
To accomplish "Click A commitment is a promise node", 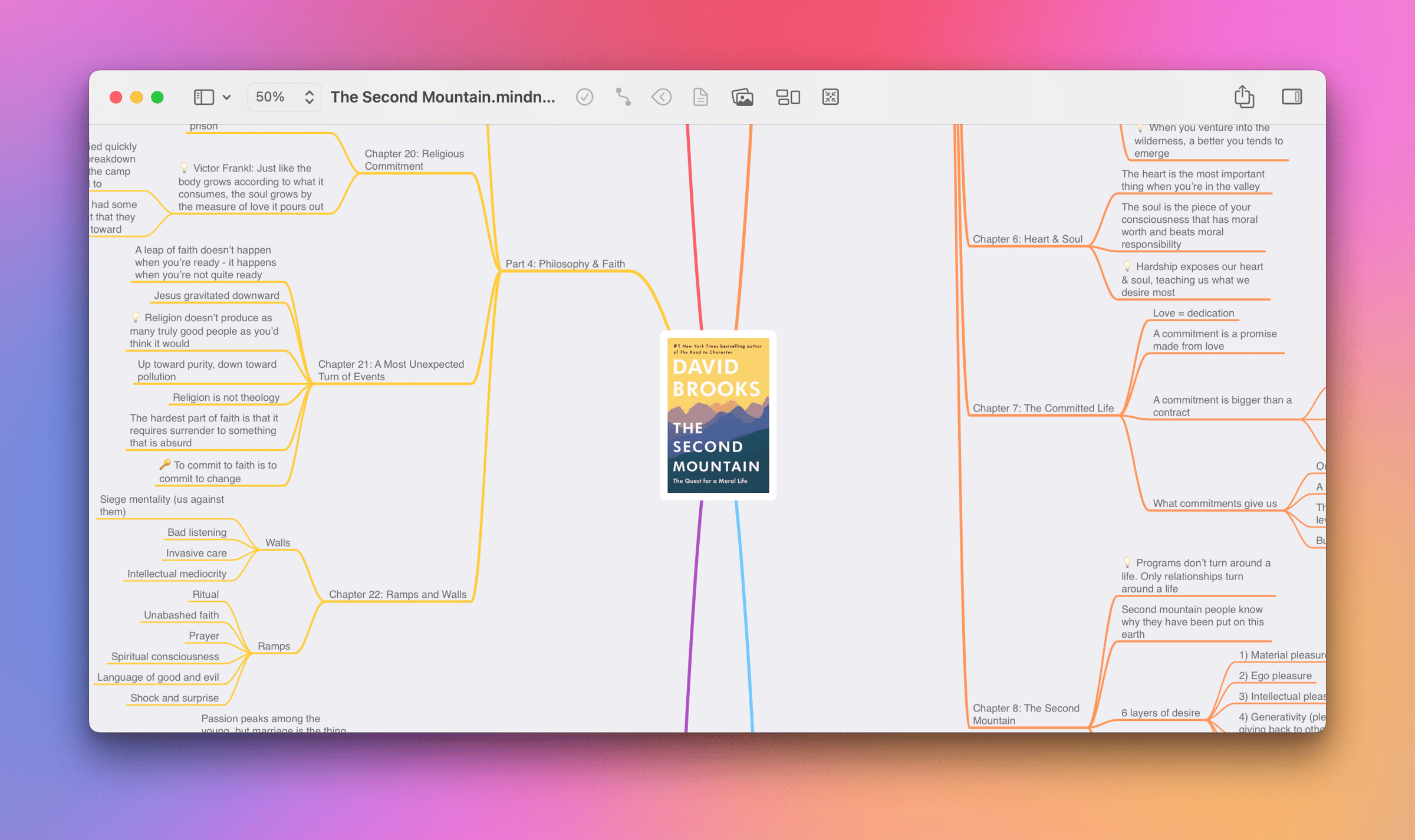I will [x=1215, y=340].
